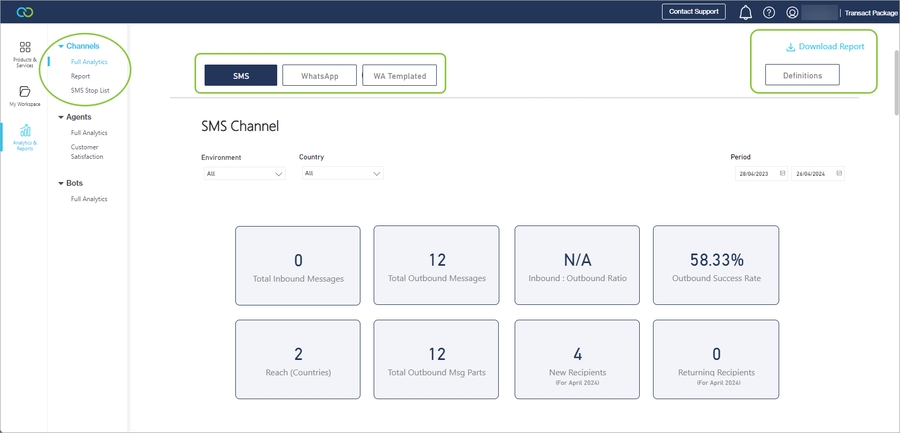Open the user profile icon

(792, 13)
